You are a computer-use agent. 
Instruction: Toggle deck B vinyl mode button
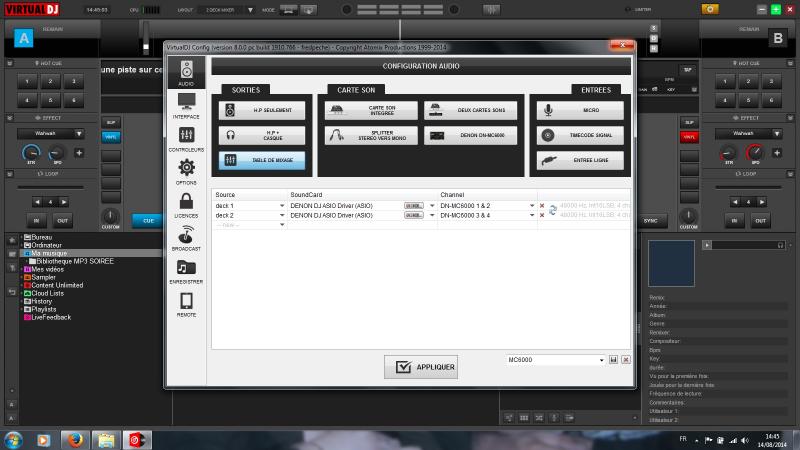coord(689,137)
